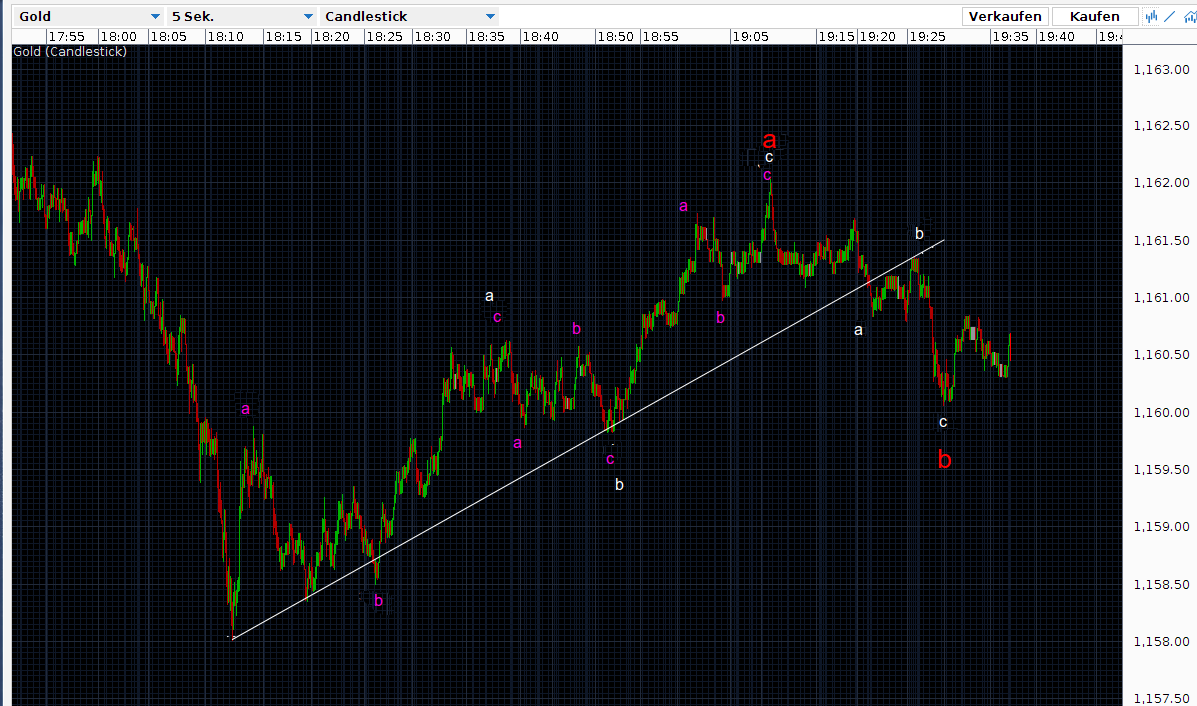Select white 'b' label at trendline's upper end
This screenshot has width=1197, height=706.
tap(919, 233)
